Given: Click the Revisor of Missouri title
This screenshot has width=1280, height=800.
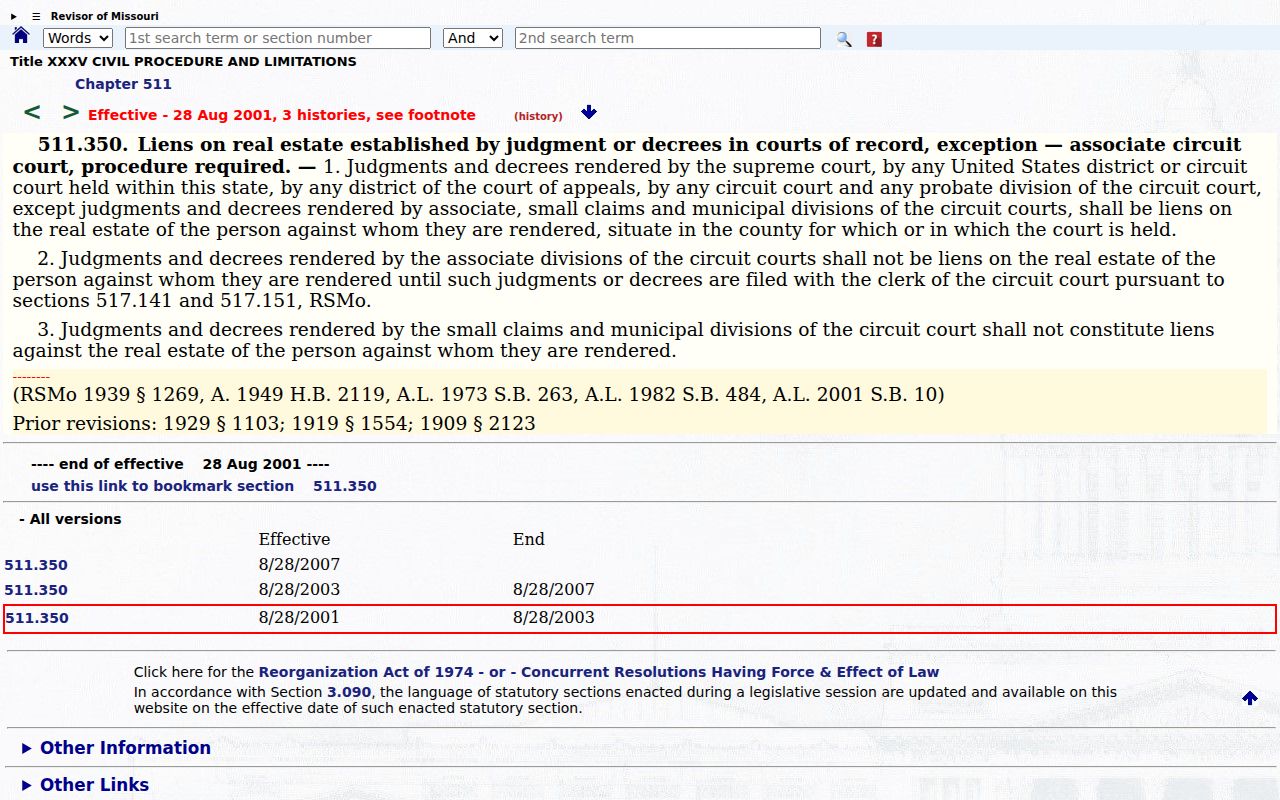Looking at the screenshot, I should tap(105, 16).
